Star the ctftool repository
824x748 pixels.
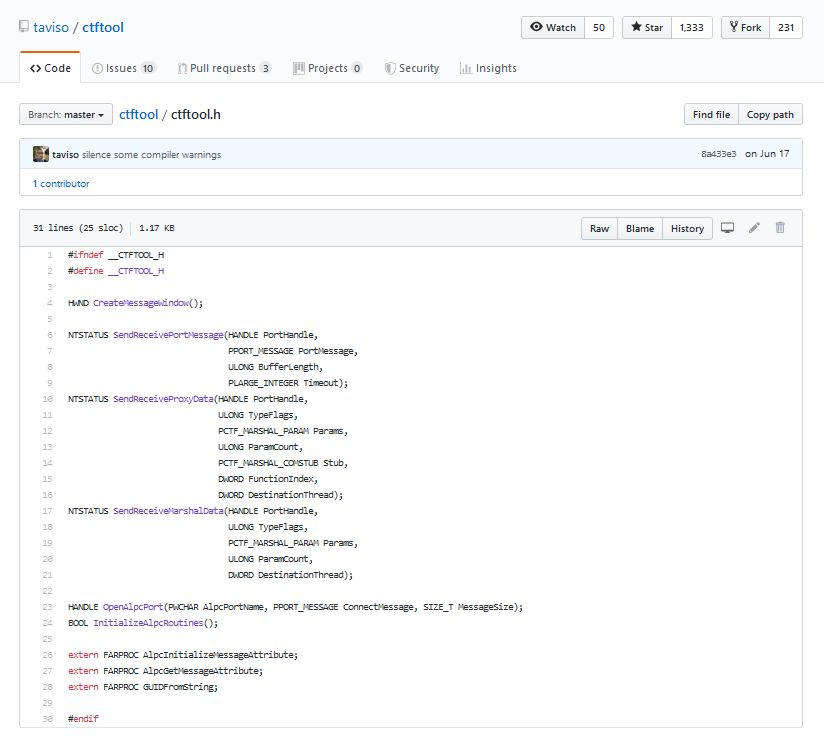point(646,28)
